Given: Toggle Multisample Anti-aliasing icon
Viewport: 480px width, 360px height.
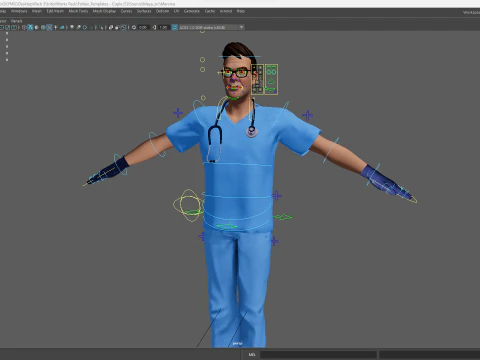Looking at the screenshot, I should [x=85, y=27].
